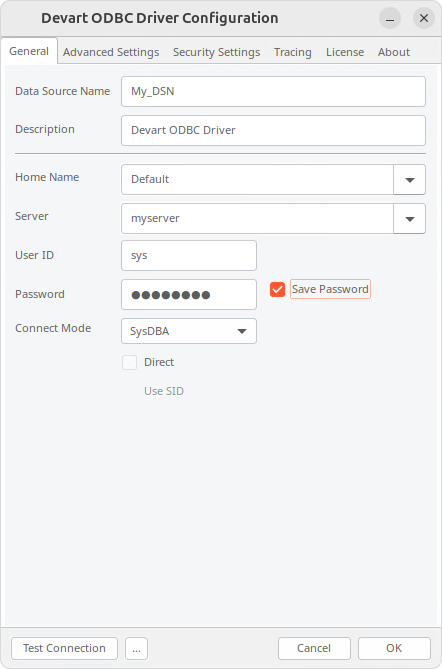Uncheck the Save Password checkbox
This screenshot has height=669, width=442.
(277, 289)
